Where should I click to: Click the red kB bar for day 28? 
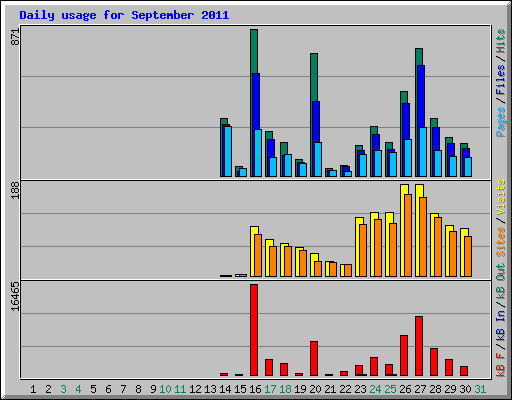(434, 362)
